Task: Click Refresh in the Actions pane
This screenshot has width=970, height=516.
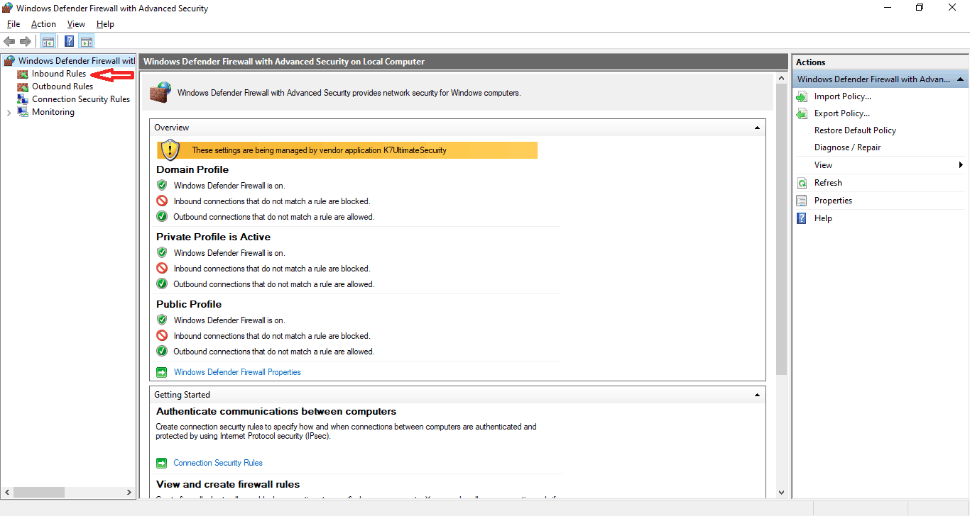Action: pyautogui.click(x=828, y=183)
